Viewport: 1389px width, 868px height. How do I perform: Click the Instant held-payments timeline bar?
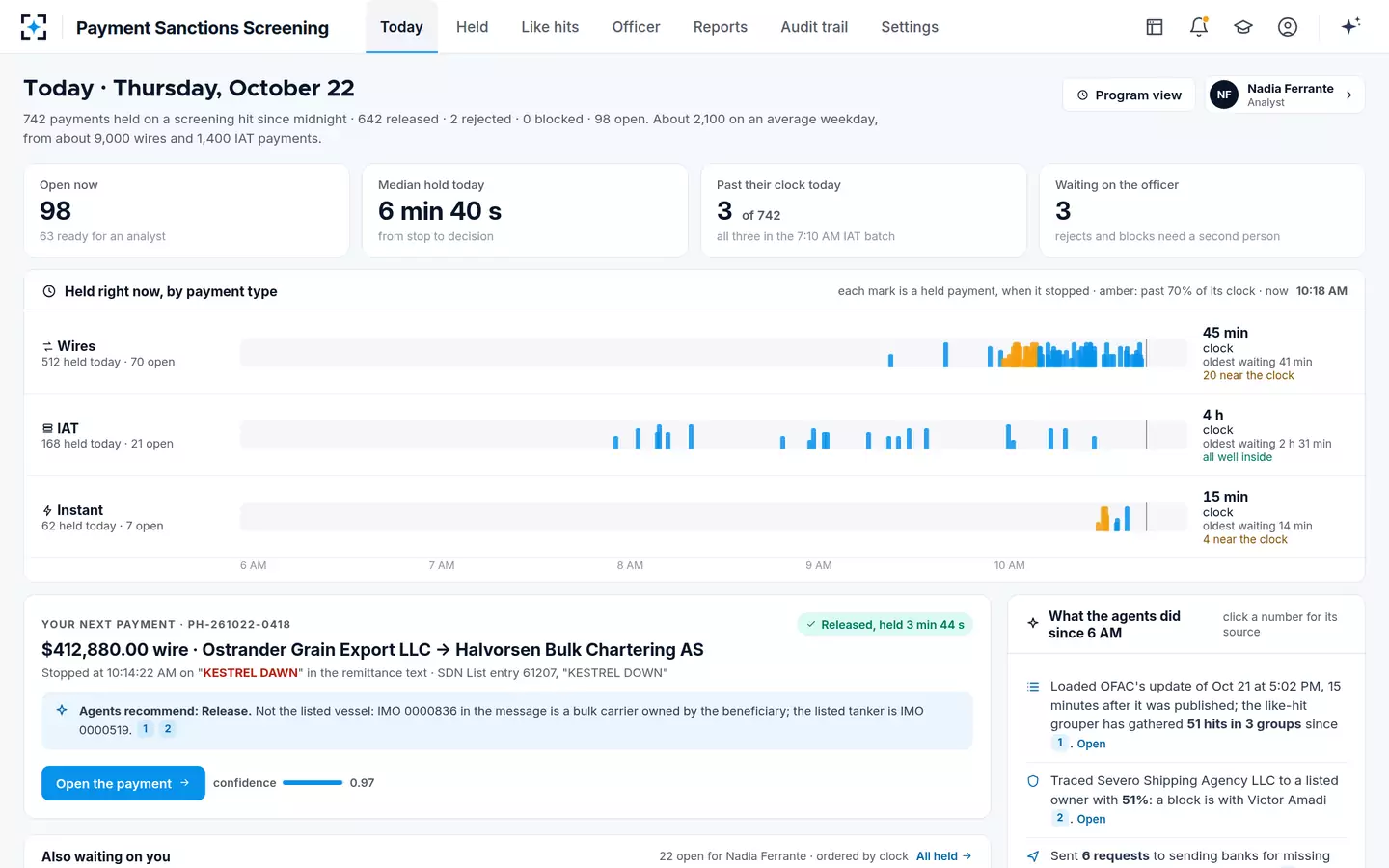pyautogui.click(x=714, y=517)
